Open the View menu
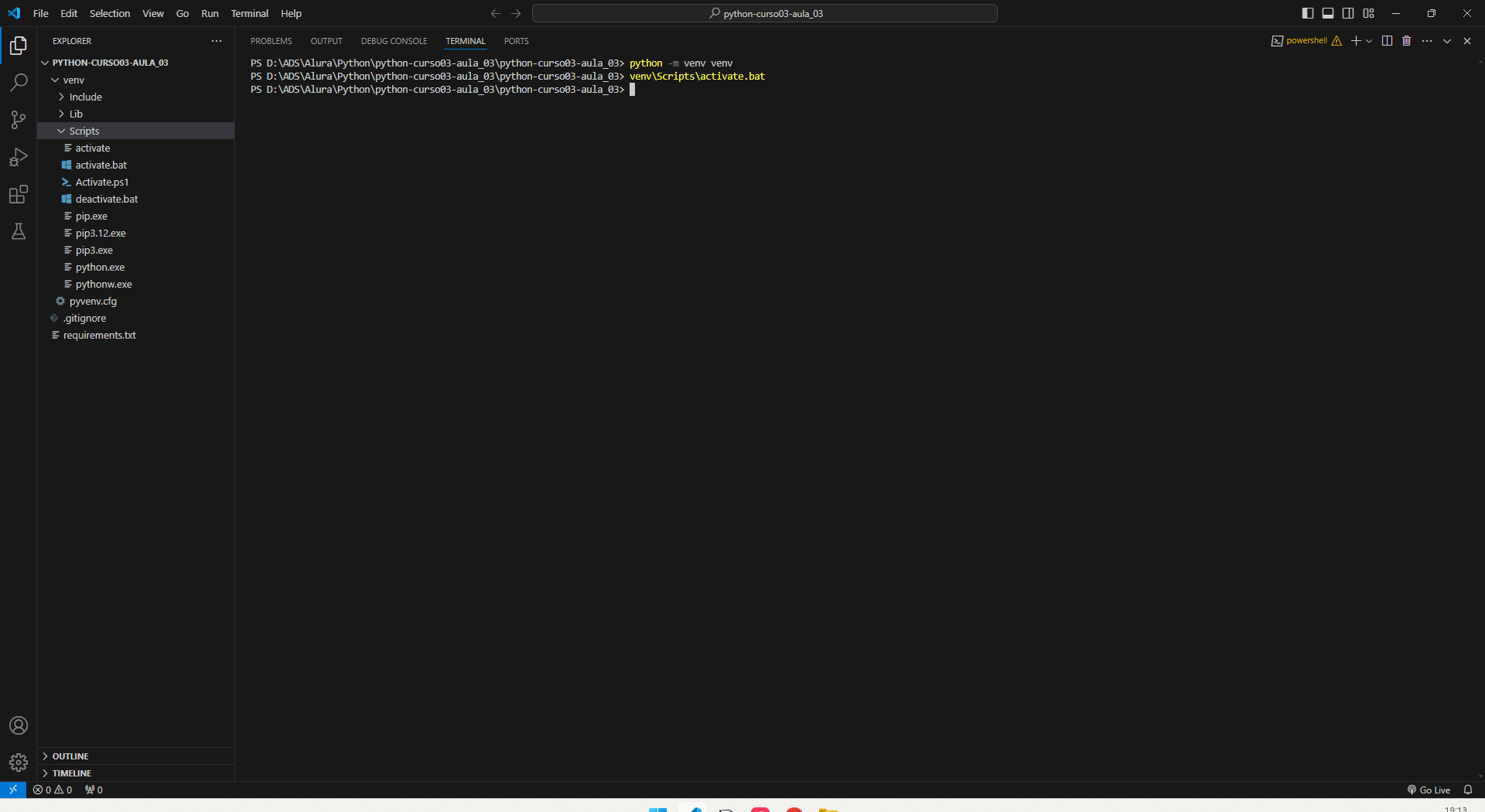Screen dimensions: 1485x812 click(x=153, y=13)
